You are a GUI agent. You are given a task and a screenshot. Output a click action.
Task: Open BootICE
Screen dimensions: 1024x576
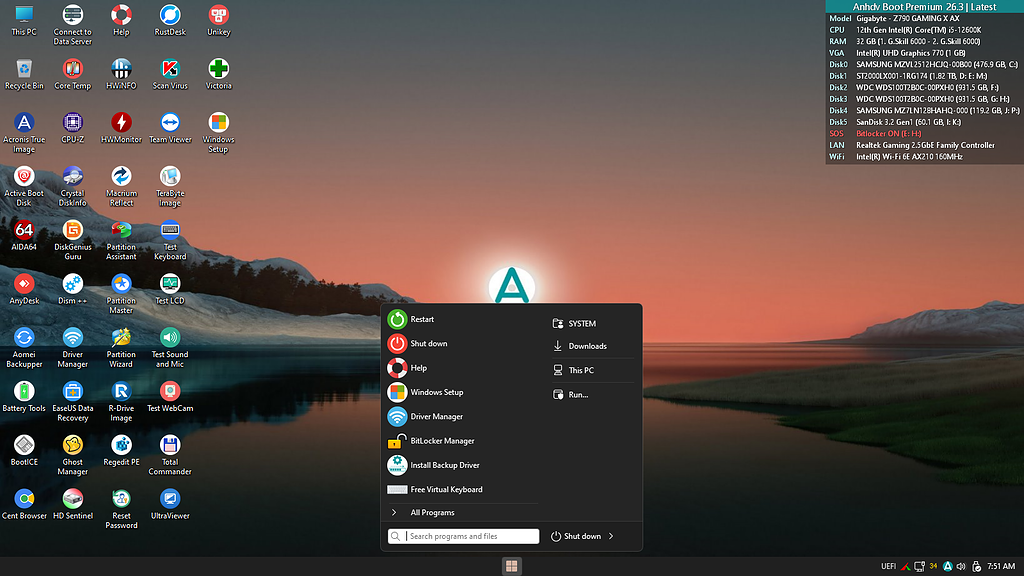point(24,450)
